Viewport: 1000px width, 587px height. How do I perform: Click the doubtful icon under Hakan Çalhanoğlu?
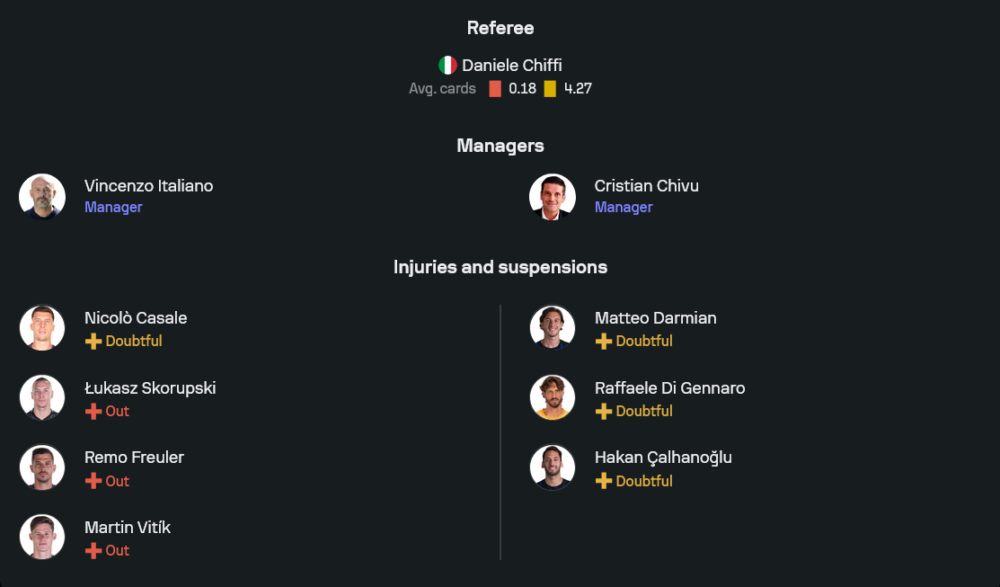point(603,481)
